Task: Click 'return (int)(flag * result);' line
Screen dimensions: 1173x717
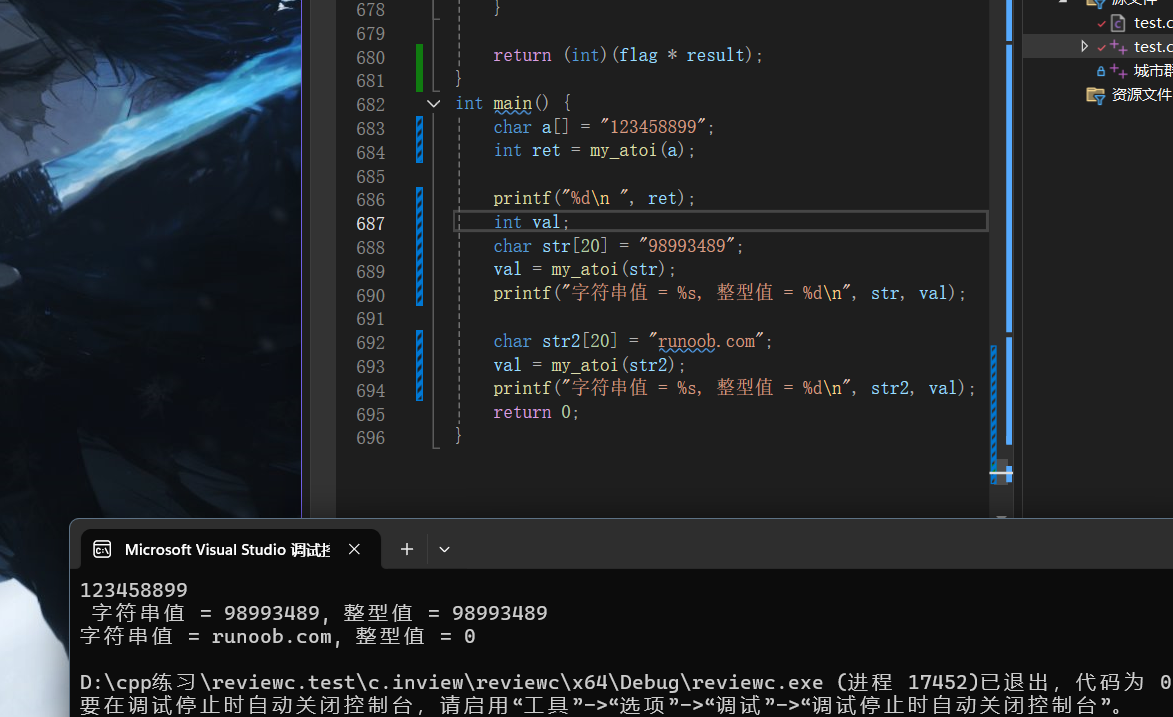Action: (x=628, y=55)
